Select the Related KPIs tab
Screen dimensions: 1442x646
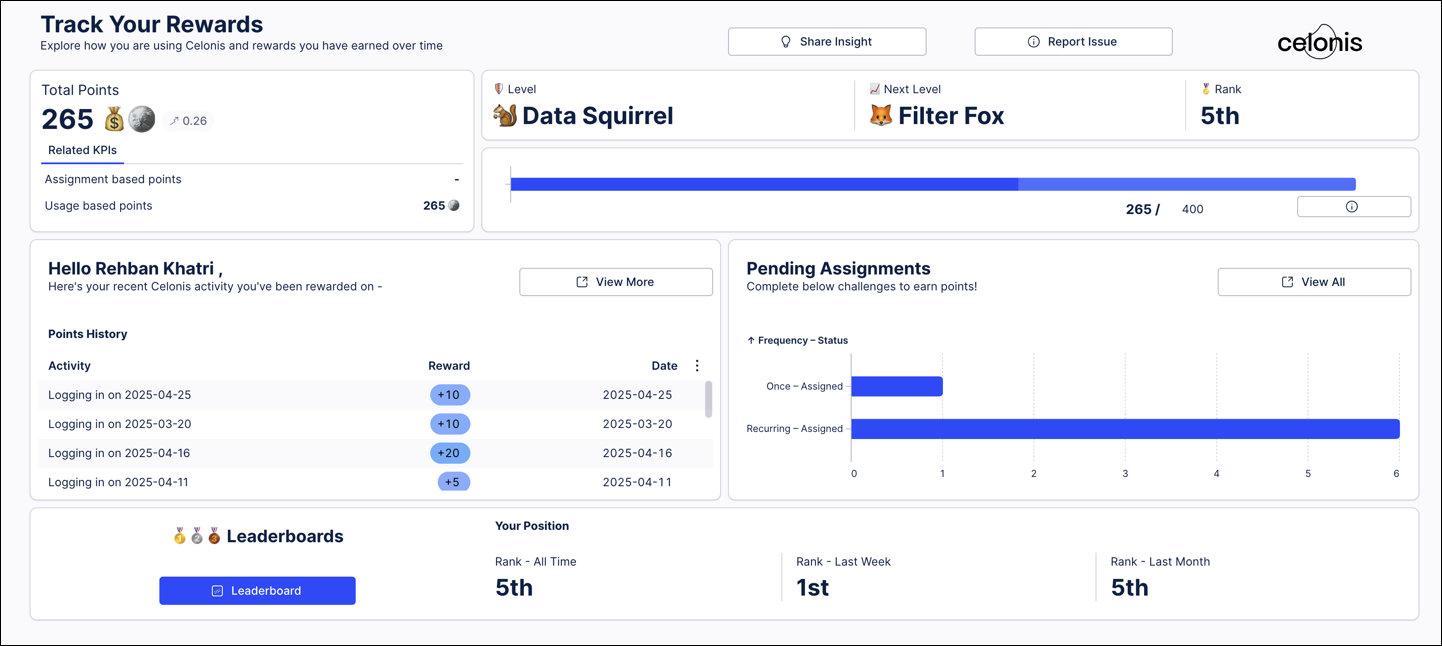tap(82, 150)
